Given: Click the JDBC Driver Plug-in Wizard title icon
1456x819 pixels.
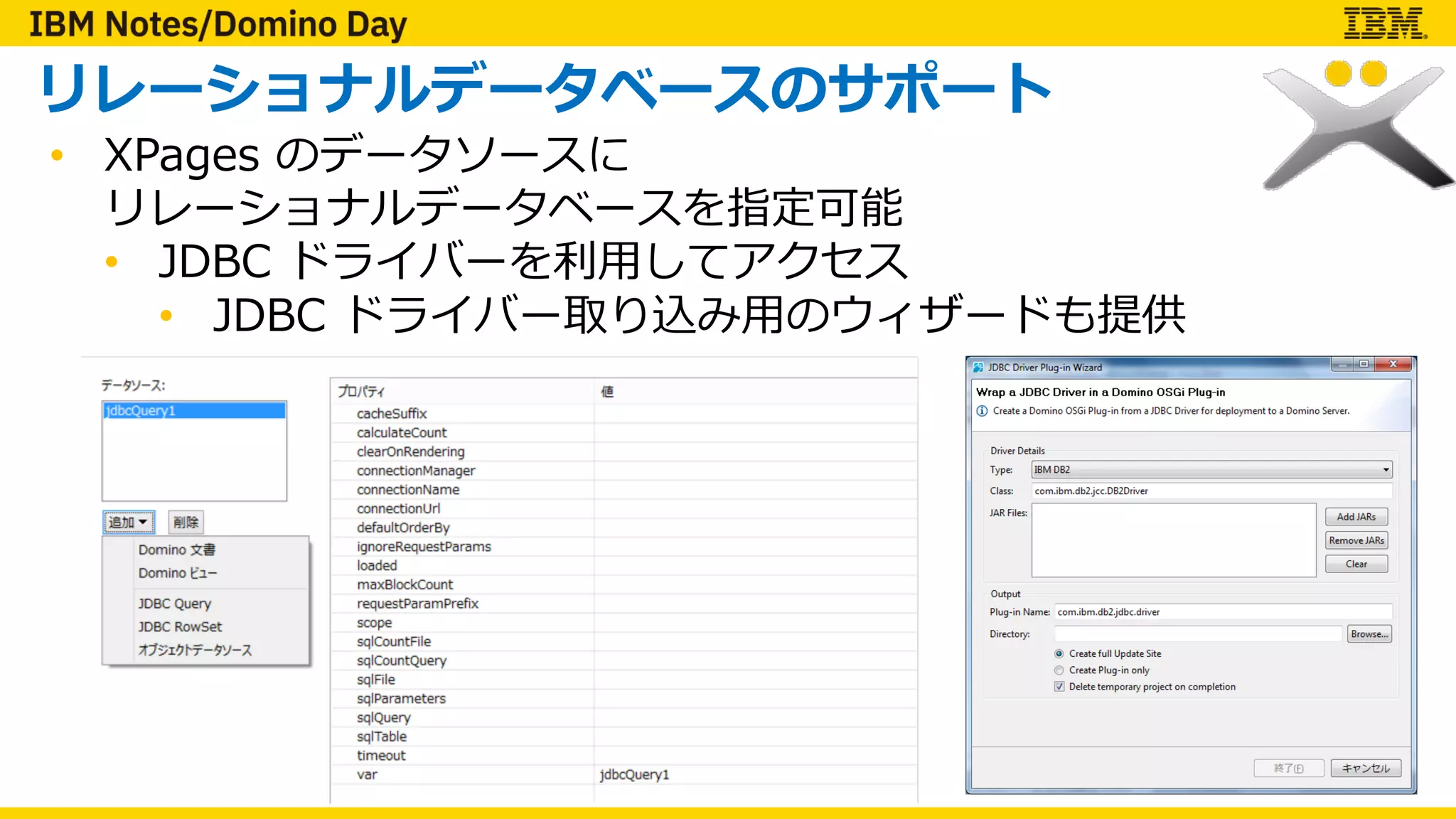Looking at the screenshot, I should [978, 368].
